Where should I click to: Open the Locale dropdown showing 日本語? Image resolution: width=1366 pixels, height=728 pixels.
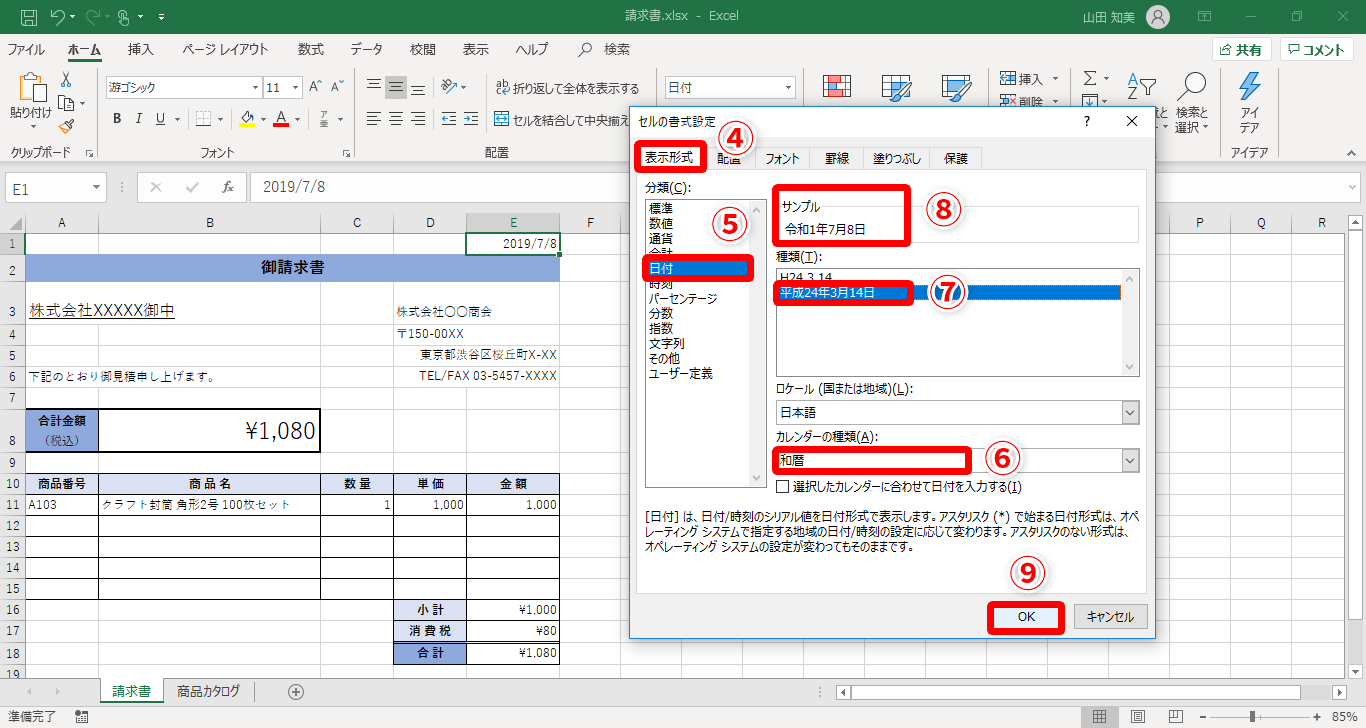pyautogui.click(x=1130, y=411)
